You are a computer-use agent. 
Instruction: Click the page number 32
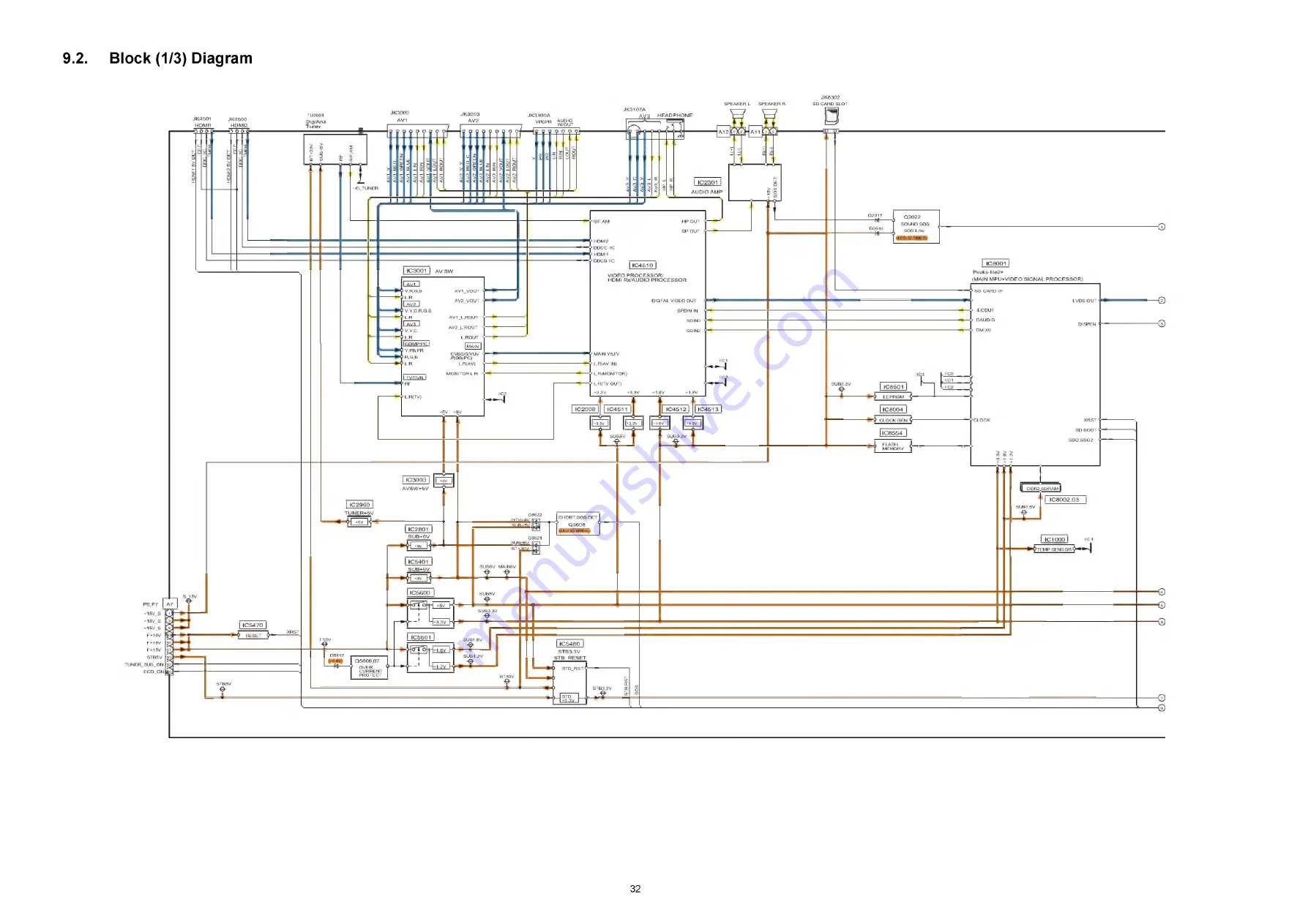(635, 889)
